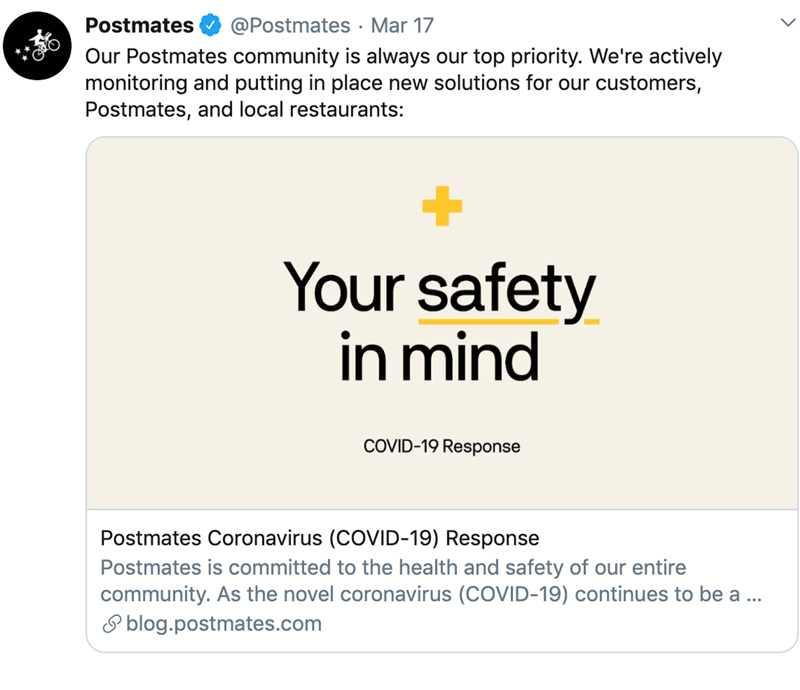This screenshot has width=800, height=690.
Task: Click the "in mind" text in the preview image
Action: 440,357
